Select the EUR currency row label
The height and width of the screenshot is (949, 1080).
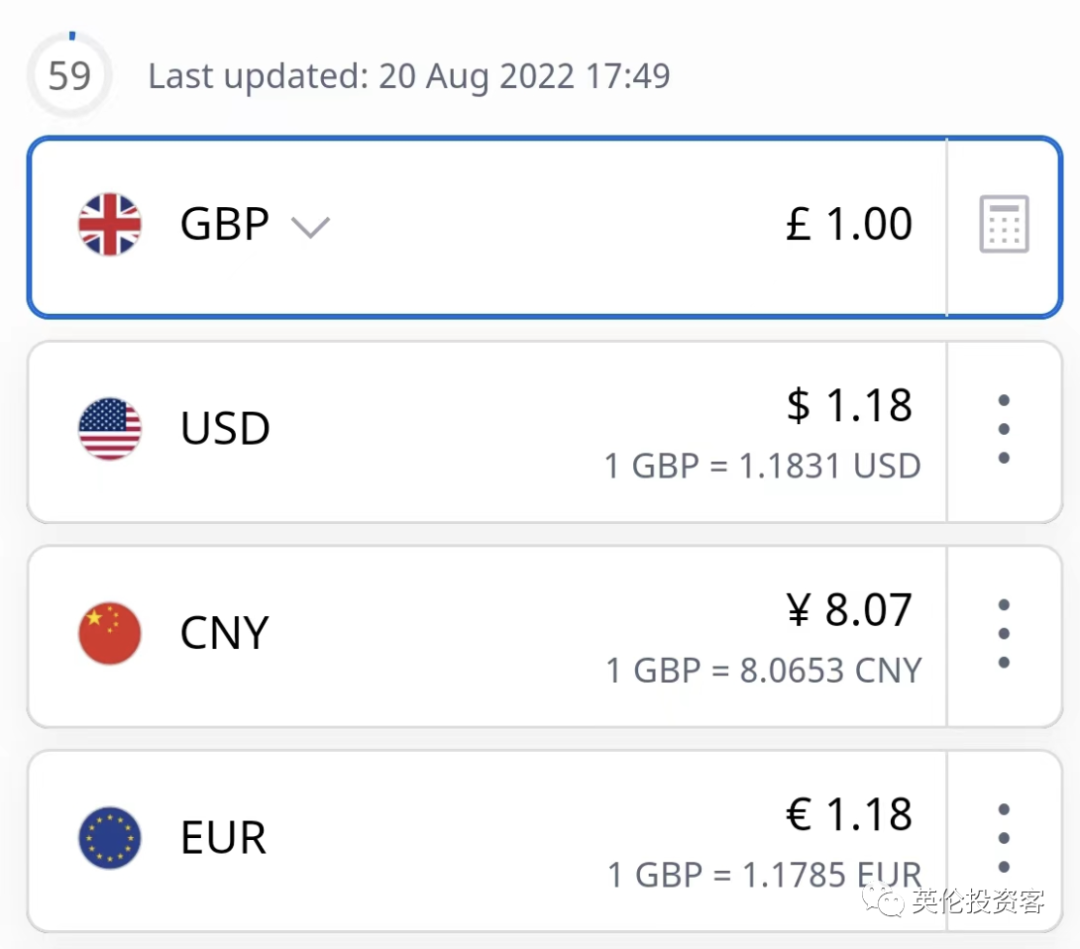224,838
